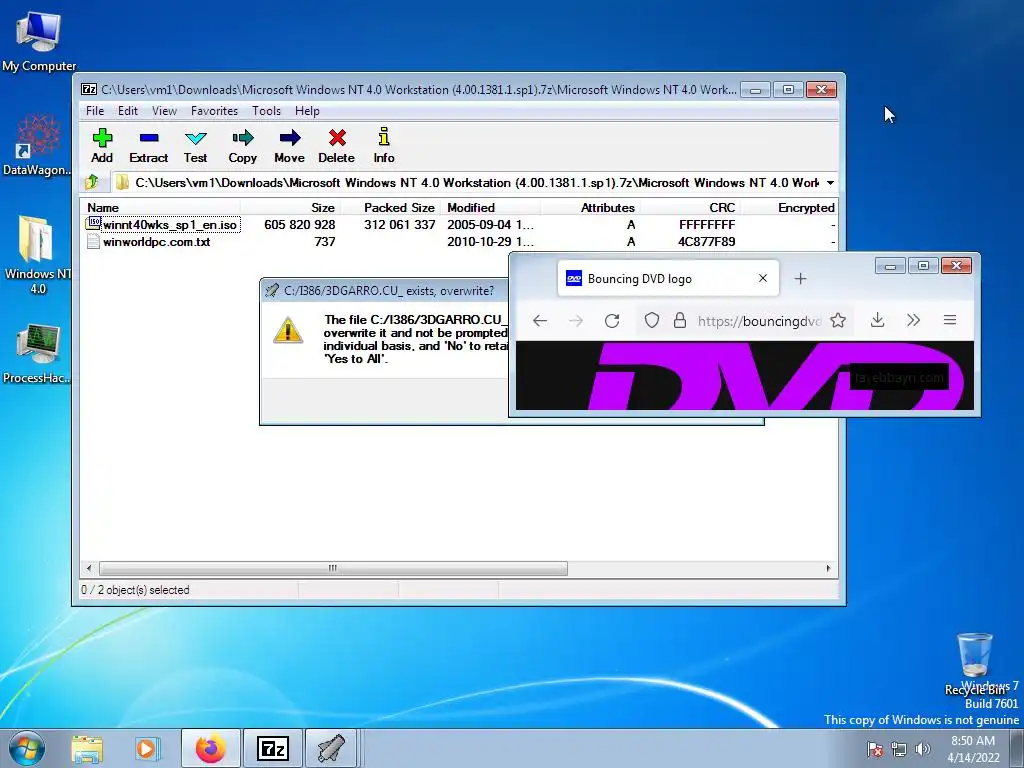Viewport: 1024px width, 768px height.
Task: Sort by the Attributes column header
Action: click(x=590, y=208)
